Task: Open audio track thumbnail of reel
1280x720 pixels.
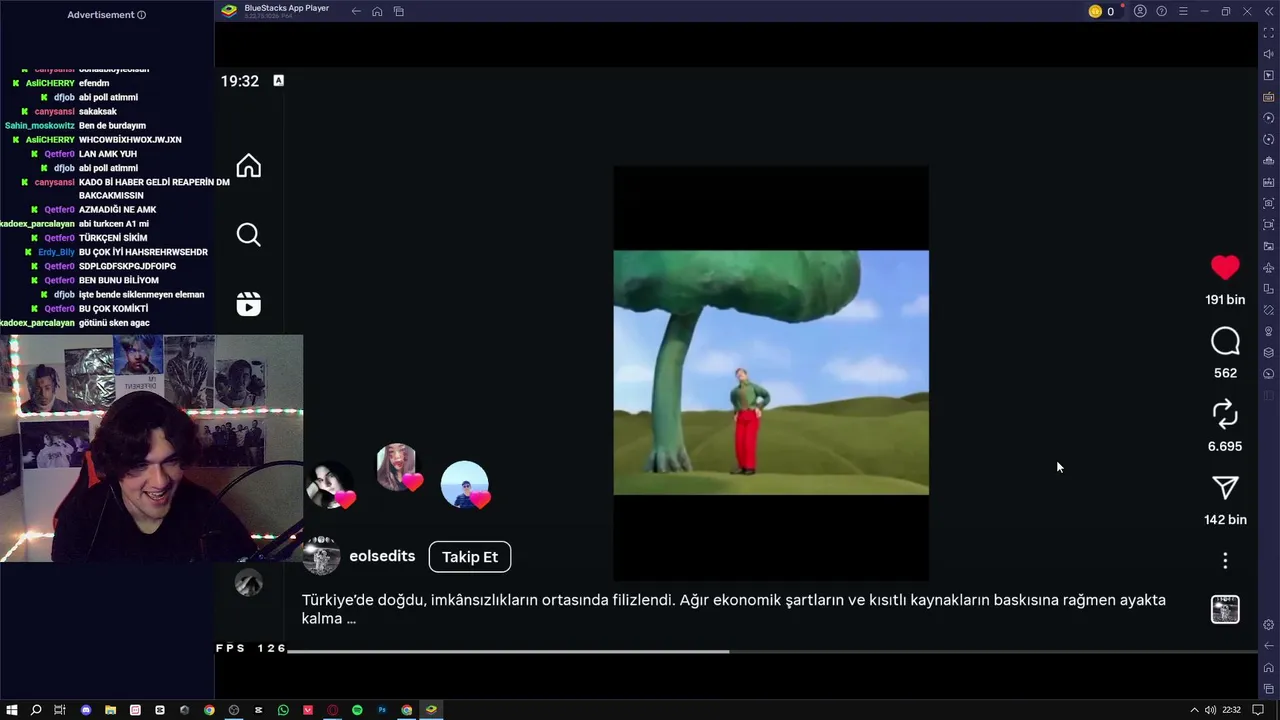Action: click(1225, 609)
